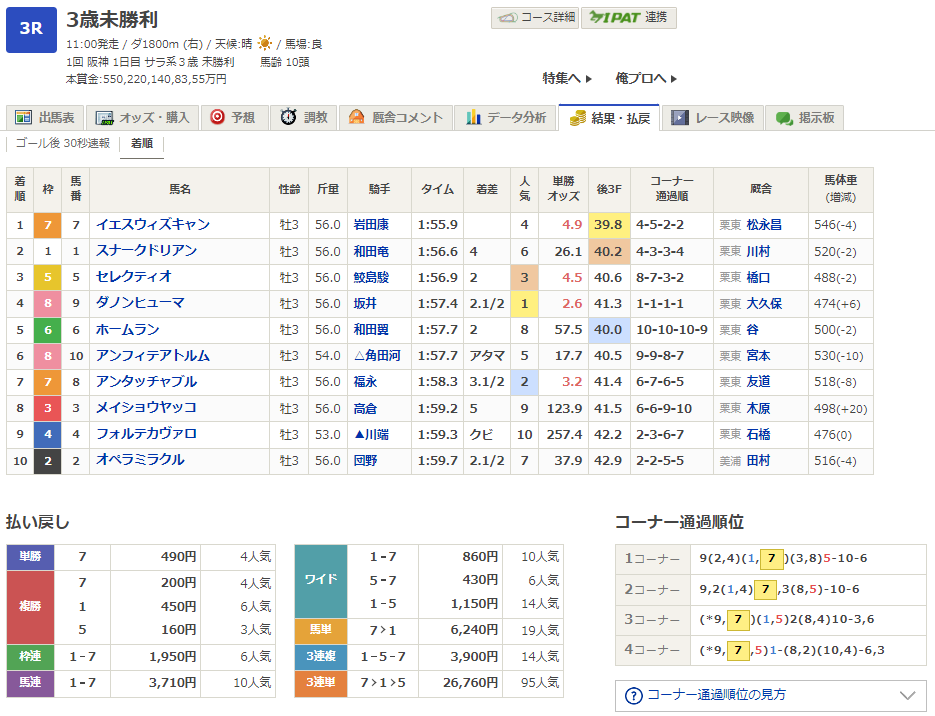Click the help icon beside コーナー通過順位の見方
This screenshot has height=716, width=935.
point(633,695)
